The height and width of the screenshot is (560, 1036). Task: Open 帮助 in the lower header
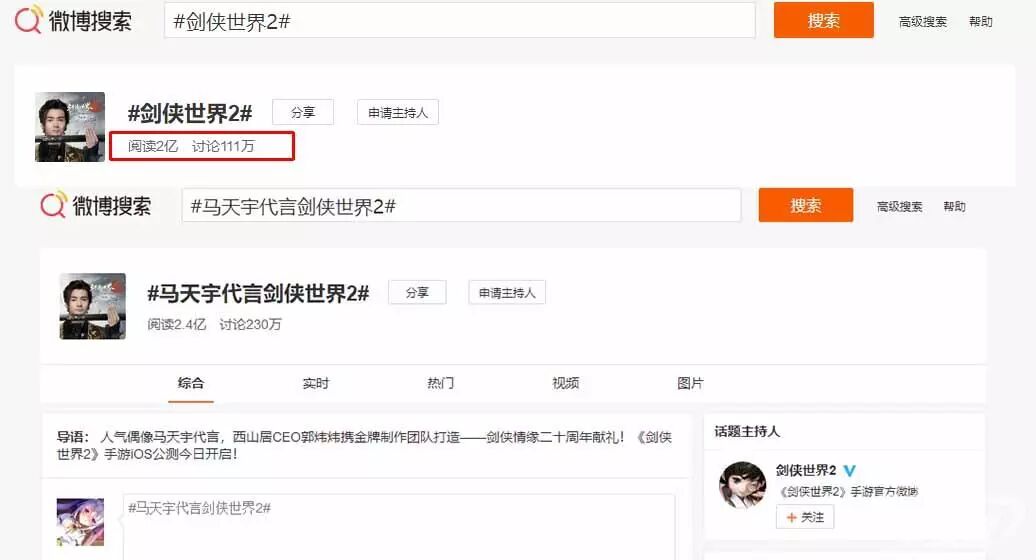954,207
